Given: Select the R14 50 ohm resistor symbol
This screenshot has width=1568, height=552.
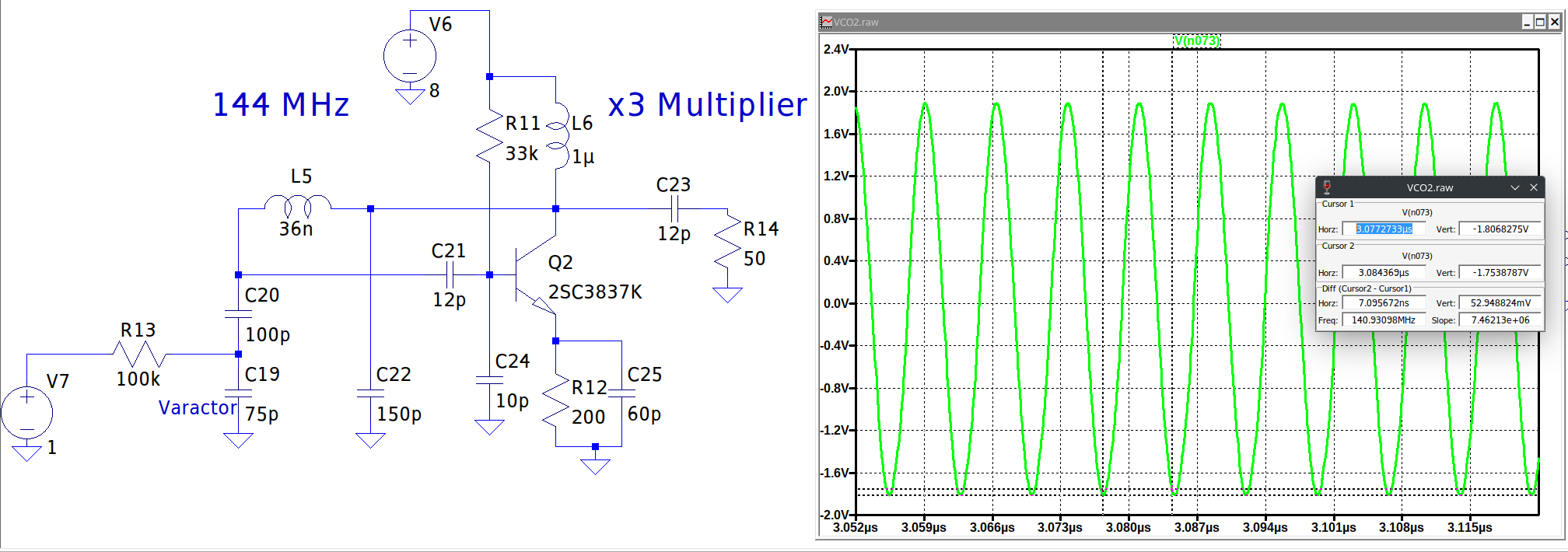Looking at the screenshot, I should (728, 242).
